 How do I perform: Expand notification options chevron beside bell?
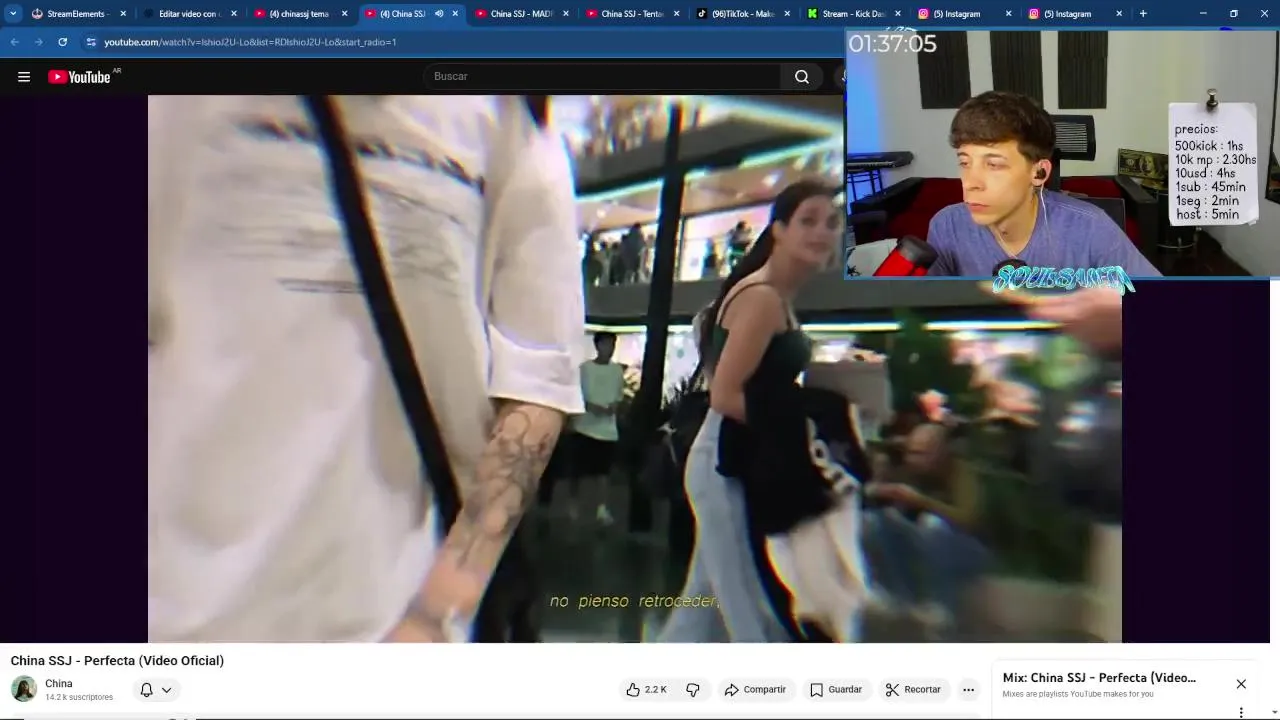pyautogui.click(x=167, y=690)
